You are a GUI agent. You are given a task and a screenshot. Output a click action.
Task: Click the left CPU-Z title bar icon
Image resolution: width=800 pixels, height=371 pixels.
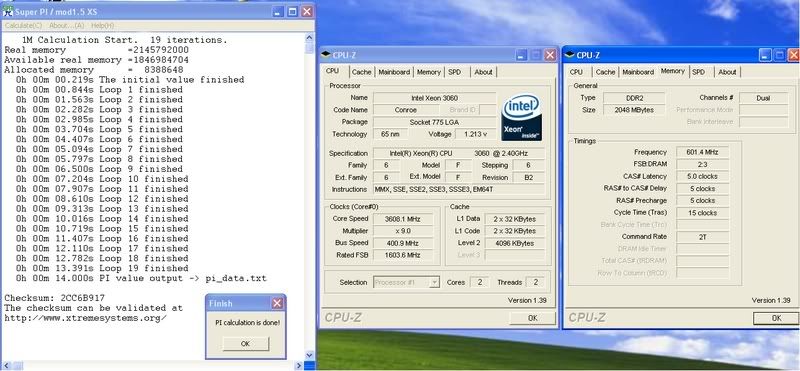[x=326, y=55]
